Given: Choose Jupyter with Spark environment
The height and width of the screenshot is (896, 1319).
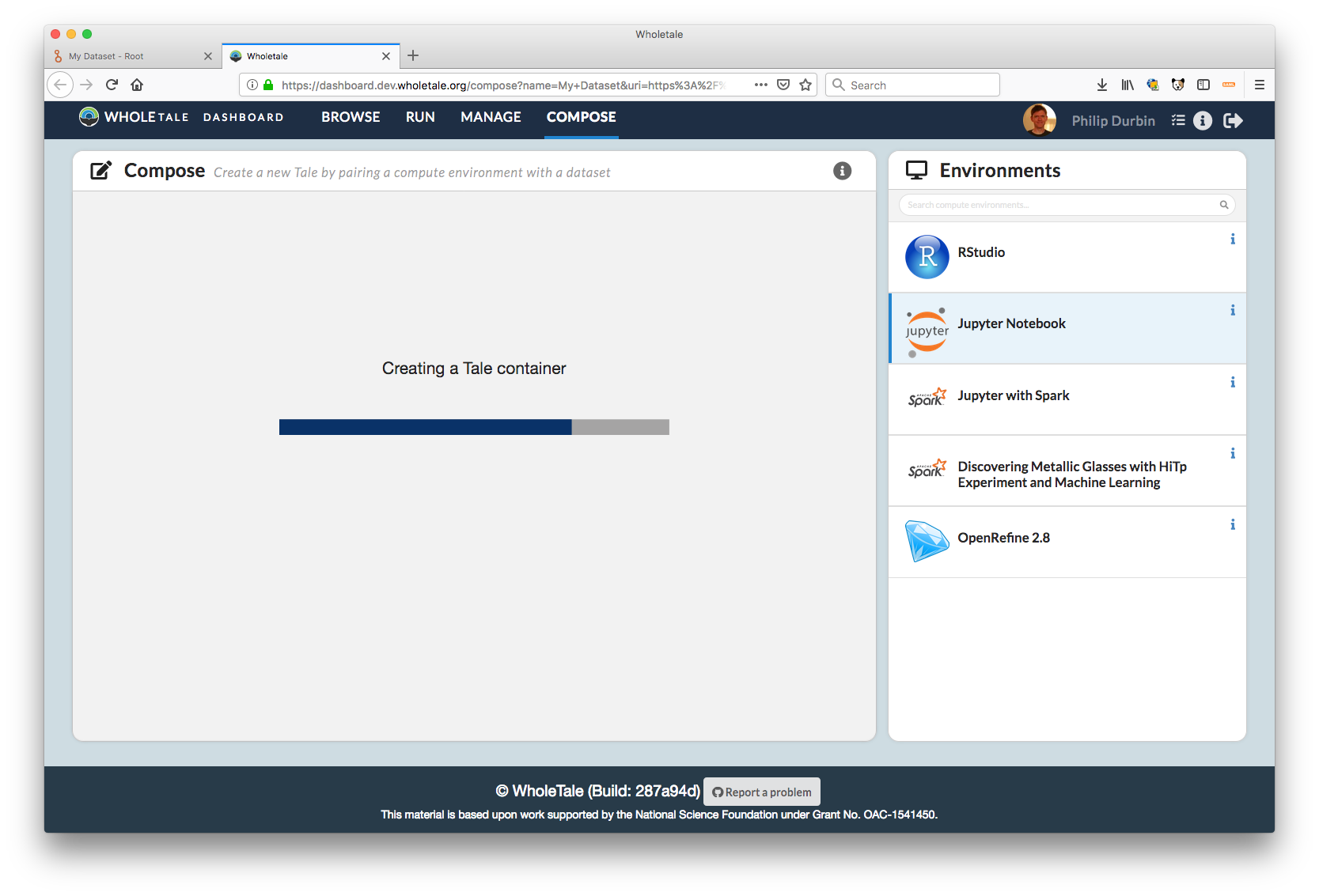Looking at the screenshot, I should tap(1067, 399).
